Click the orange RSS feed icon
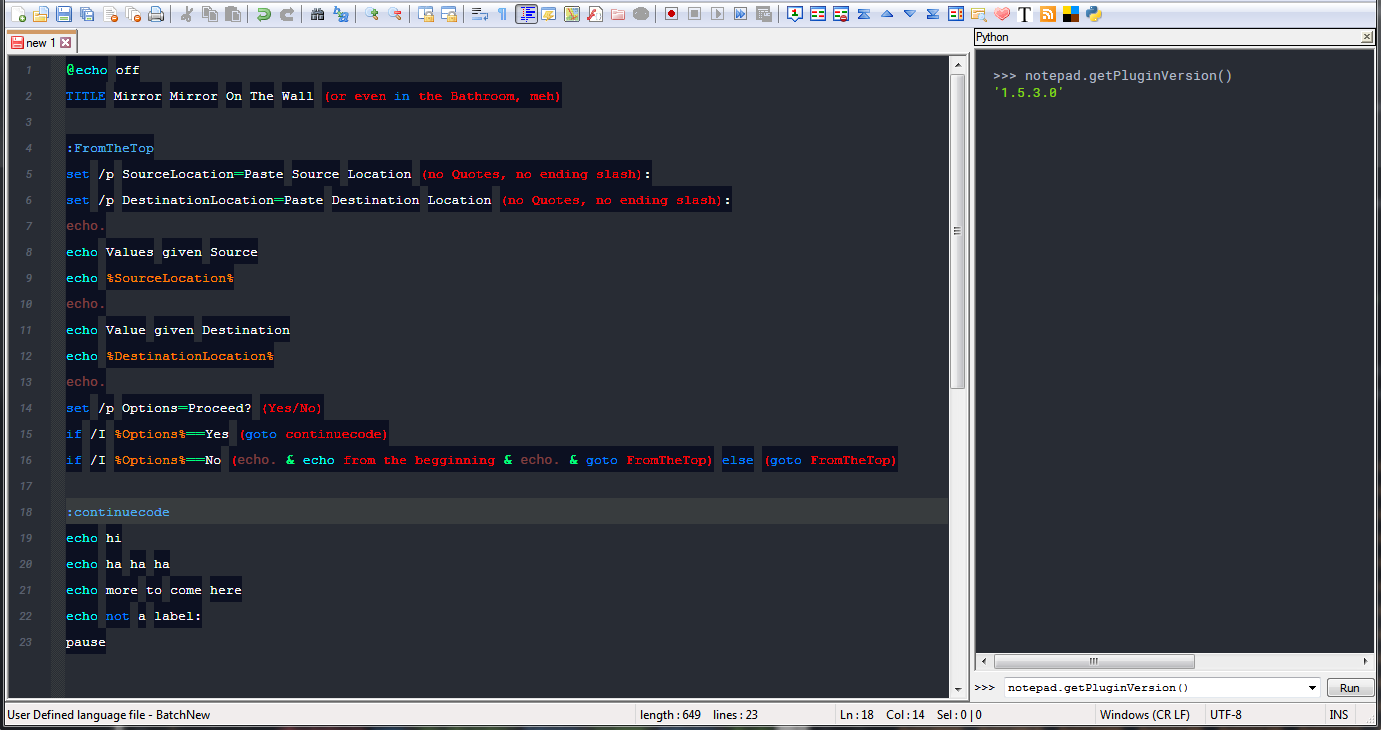 pyautogui.click(x=1048, y=14)
